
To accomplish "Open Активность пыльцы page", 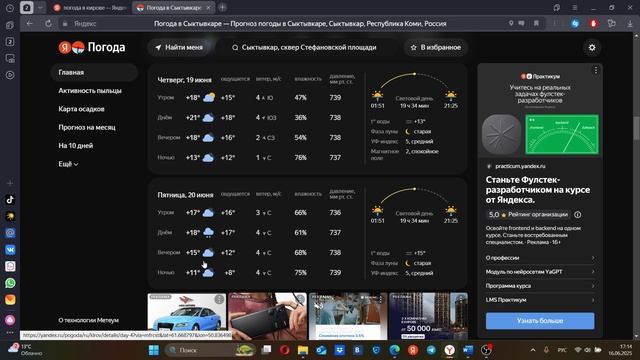I will point(90,91).
